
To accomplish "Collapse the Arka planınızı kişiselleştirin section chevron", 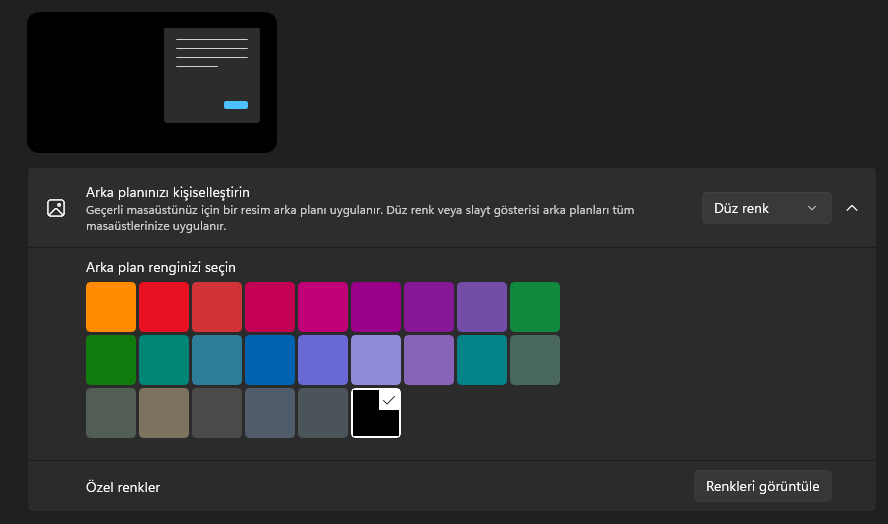I will click(852, 208).
